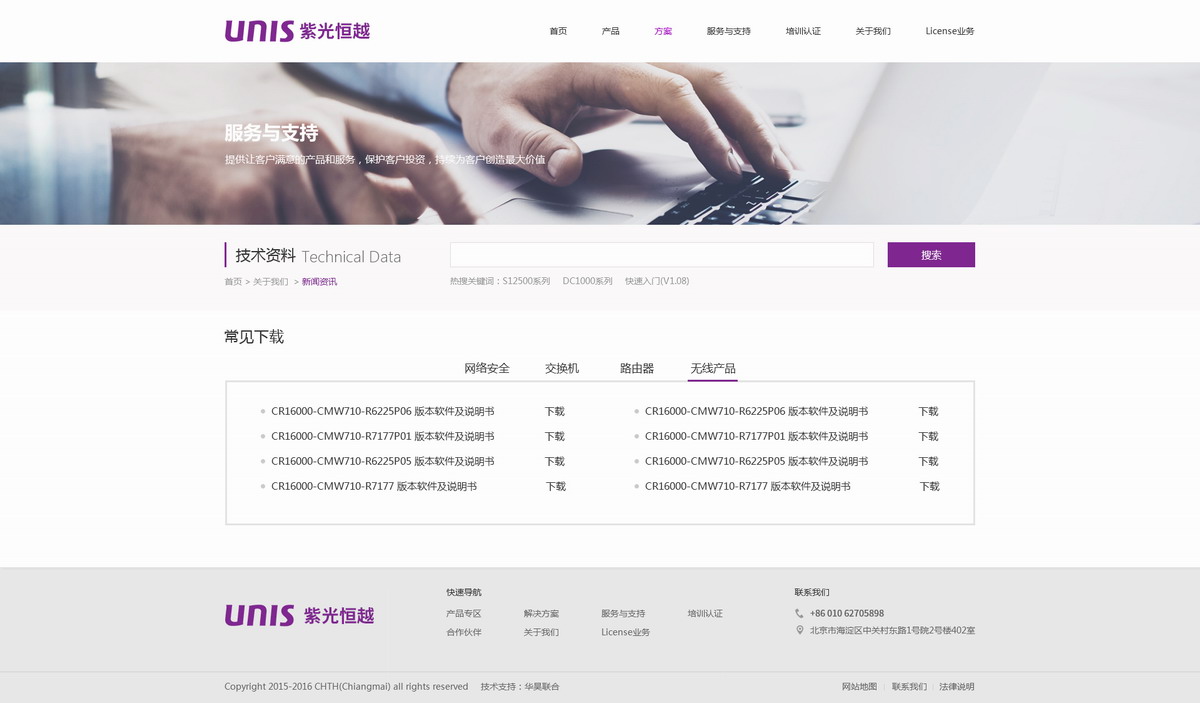Viewport: 1200px width, 703px height.
Task: Click the phone icon in footer
Action: pos(799,613)
